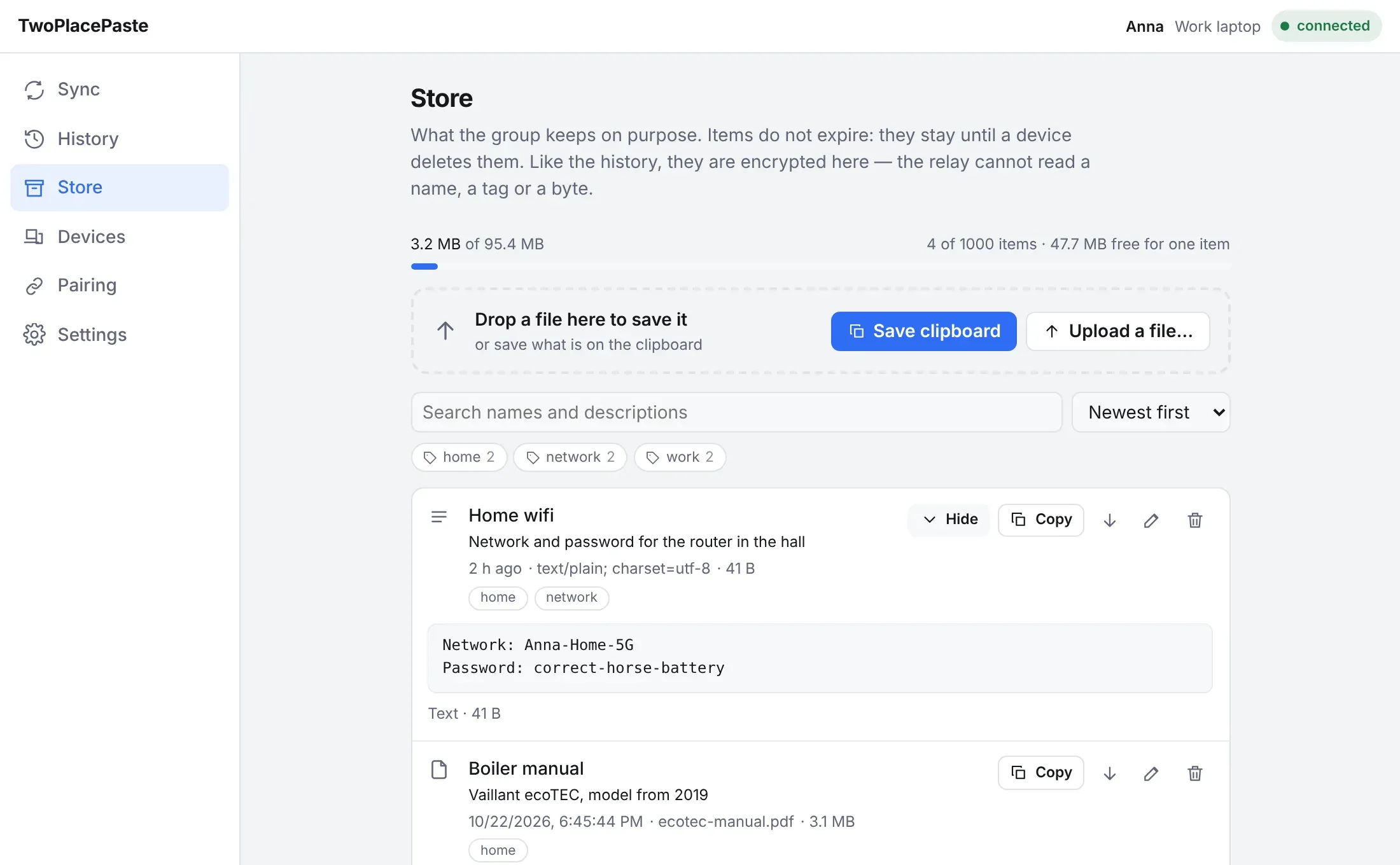Click Upload a file button
Screen dimensions: 1400x865
(1118, 331)
